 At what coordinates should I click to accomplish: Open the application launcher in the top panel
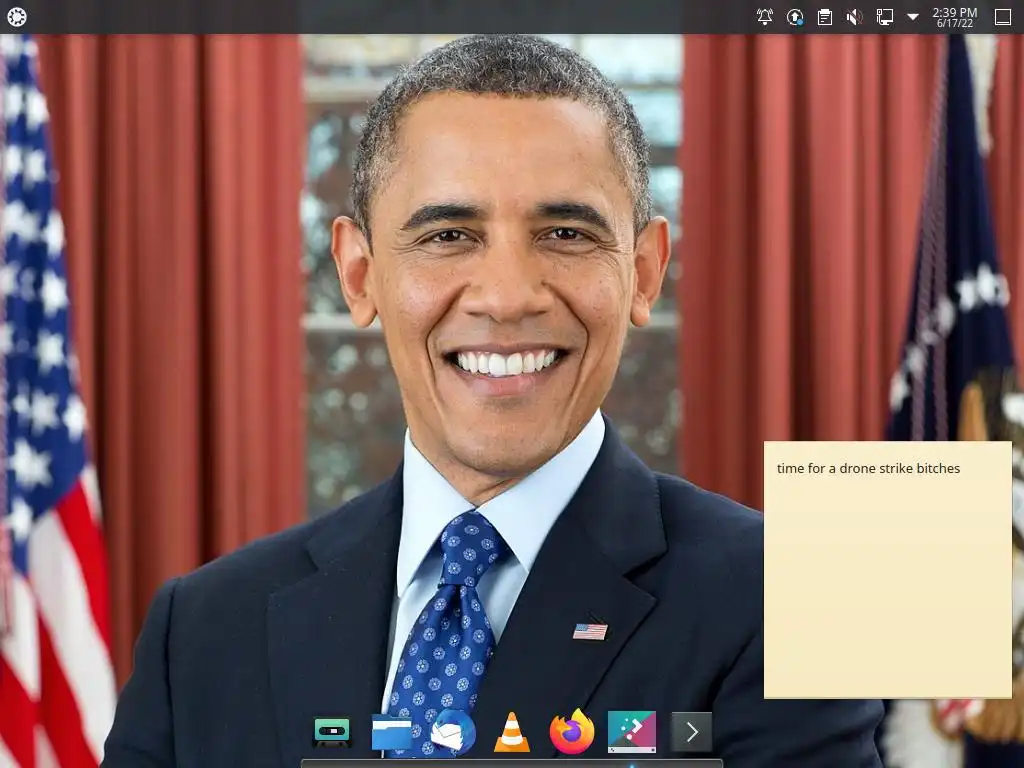[x=16, y=17]
